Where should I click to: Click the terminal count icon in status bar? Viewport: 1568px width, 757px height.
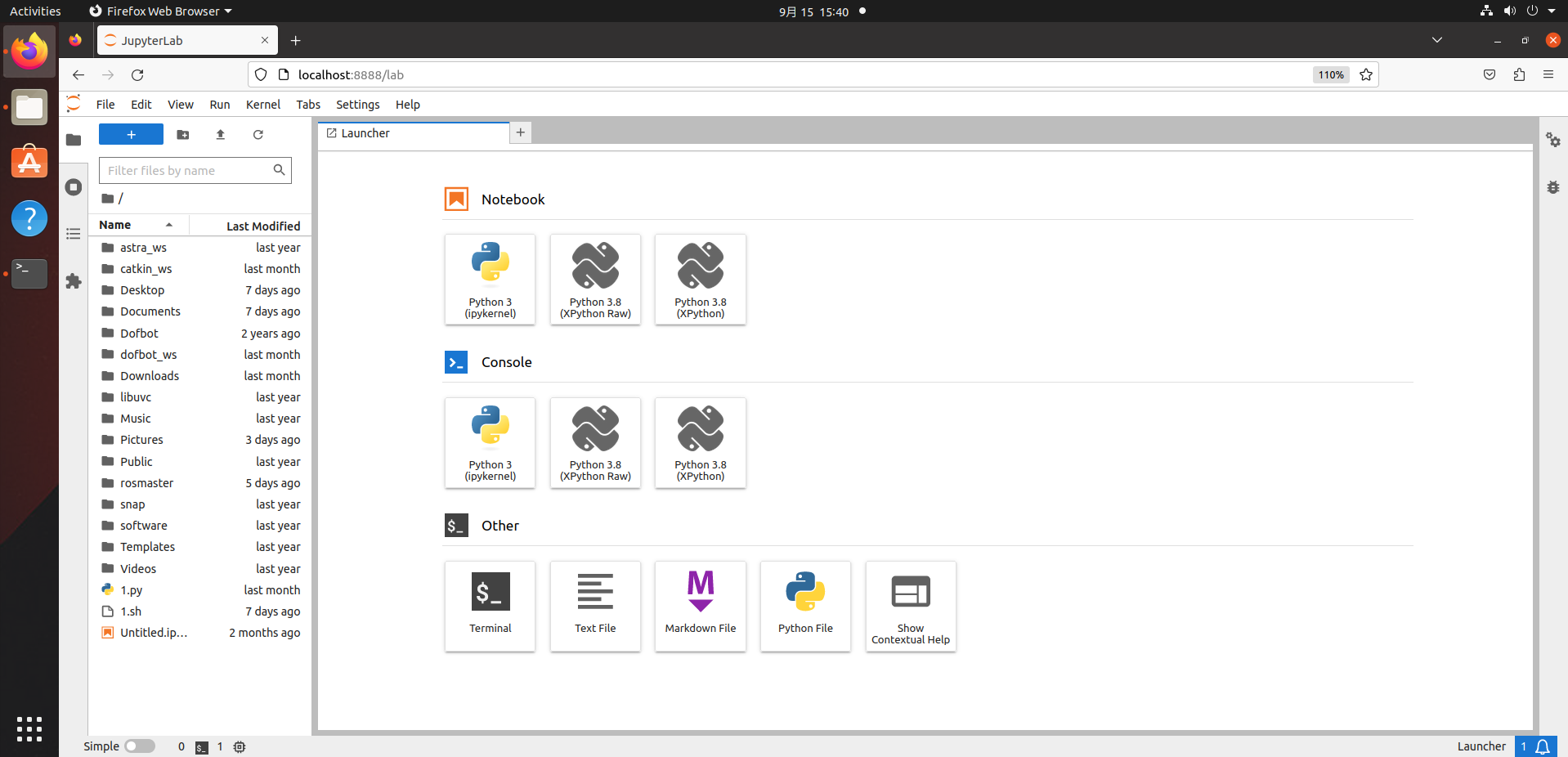202,747
